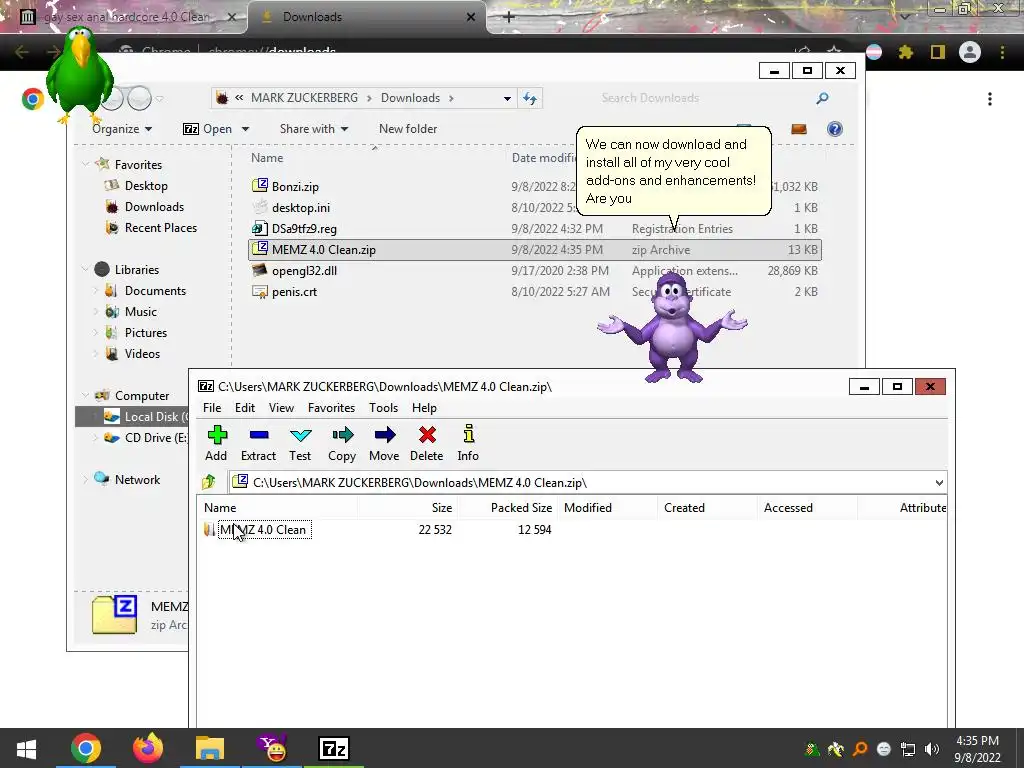This screenshot has height=768, width=1024.
Task: Open a new Chrome tab
Action: click(509, 17)
